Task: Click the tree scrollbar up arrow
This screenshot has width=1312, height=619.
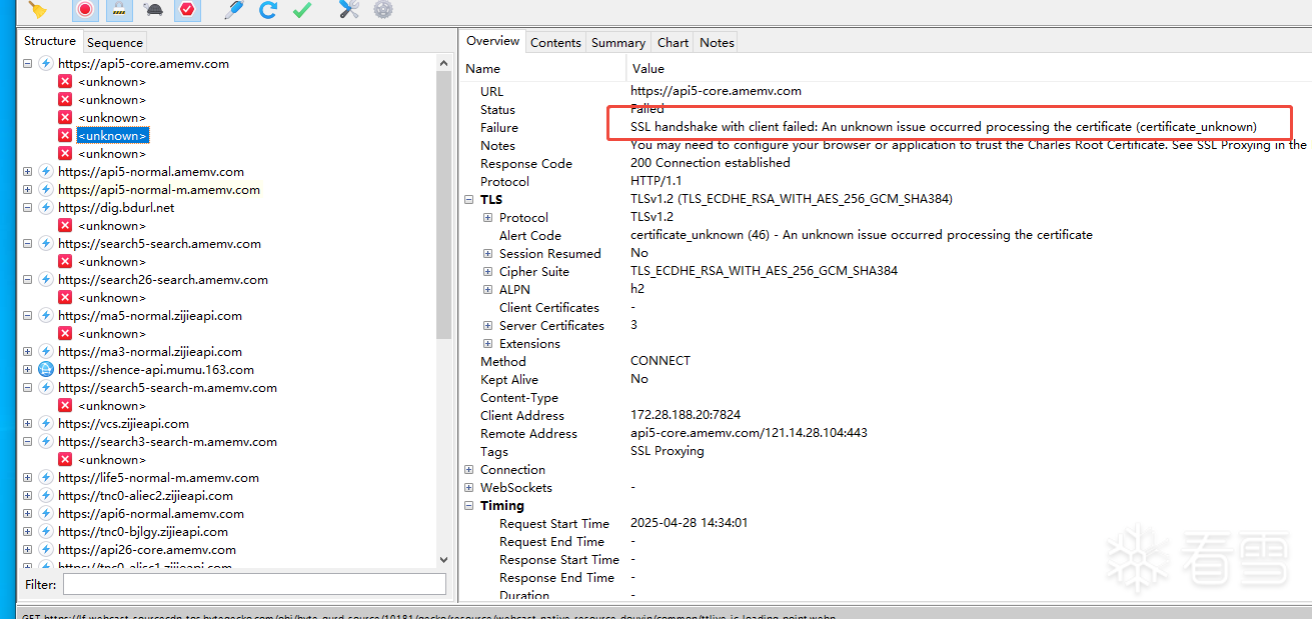Action: click(444, 62)
